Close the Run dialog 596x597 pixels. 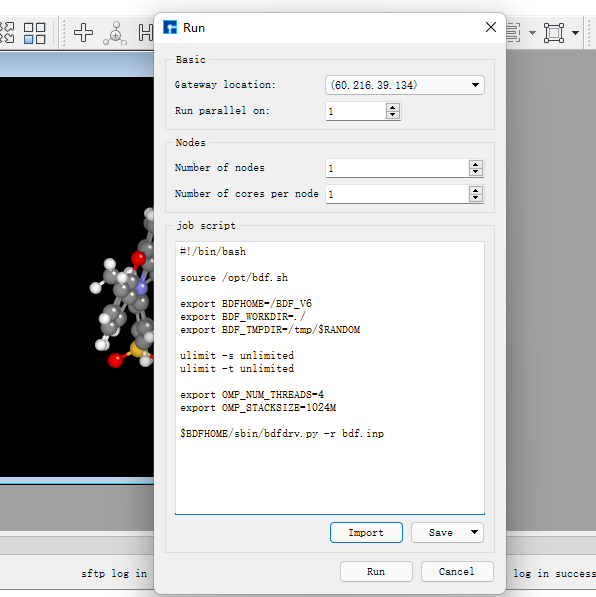[491, 27]
